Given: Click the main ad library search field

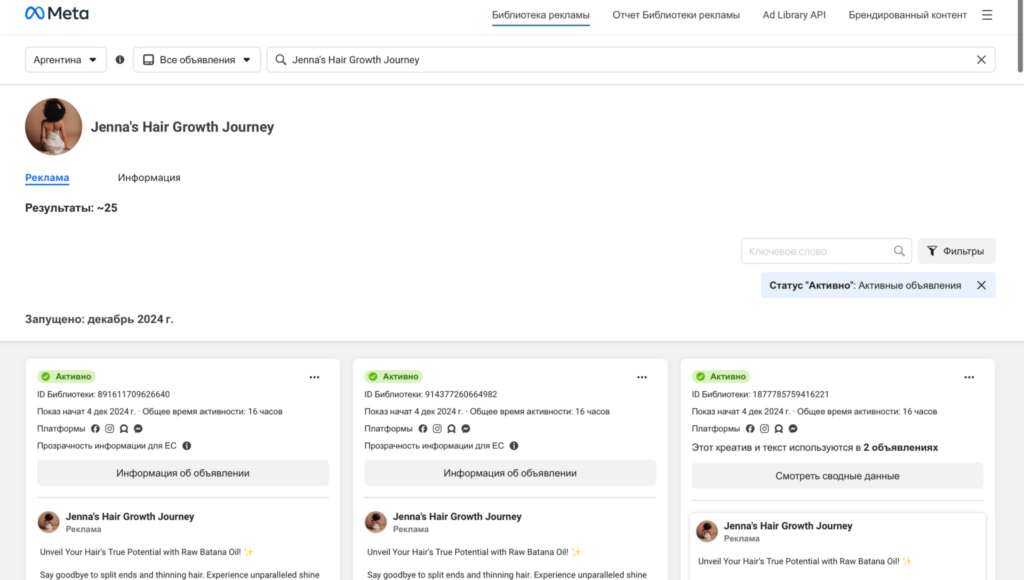Looking at the screenshot, I should tap(631, 59).
